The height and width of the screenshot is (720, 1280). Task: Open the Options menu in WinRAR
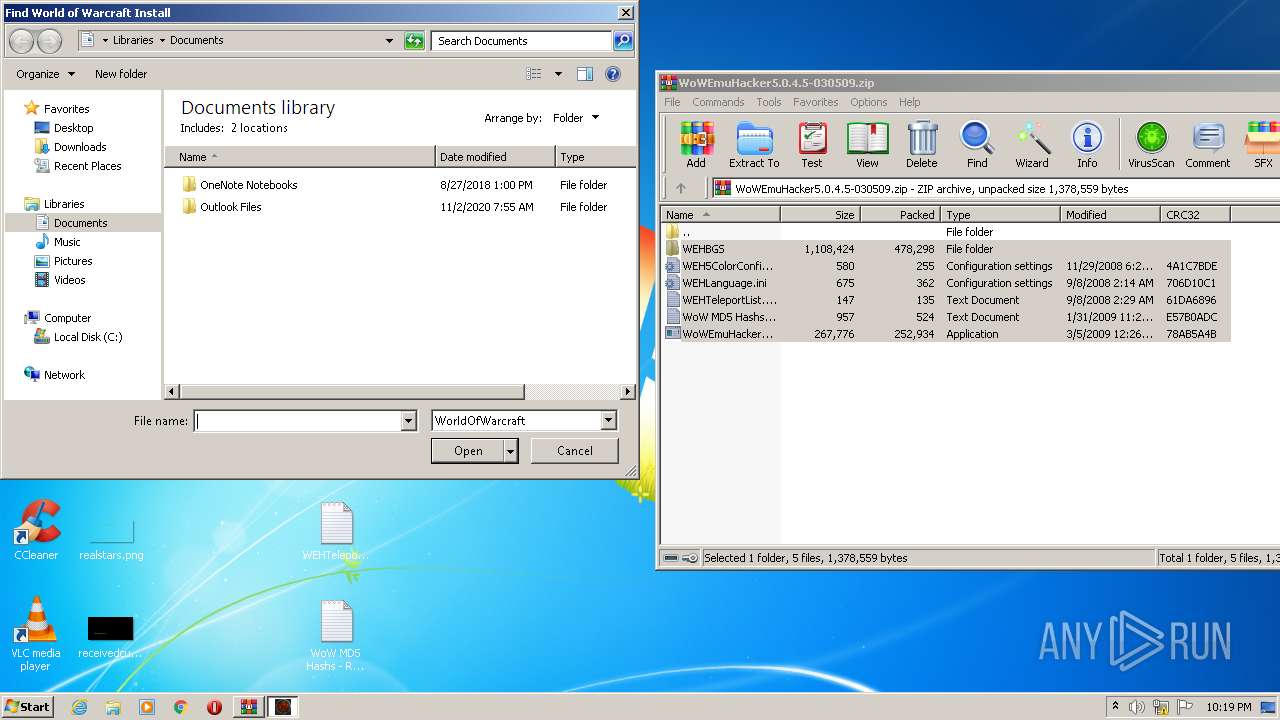click(869, 102)
